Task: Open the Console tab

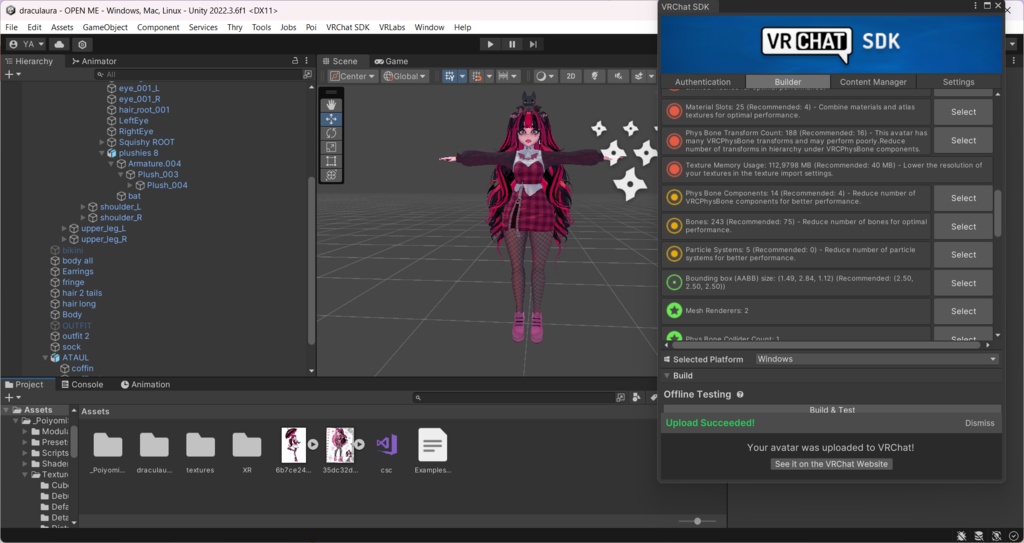Action: [82, 384]
